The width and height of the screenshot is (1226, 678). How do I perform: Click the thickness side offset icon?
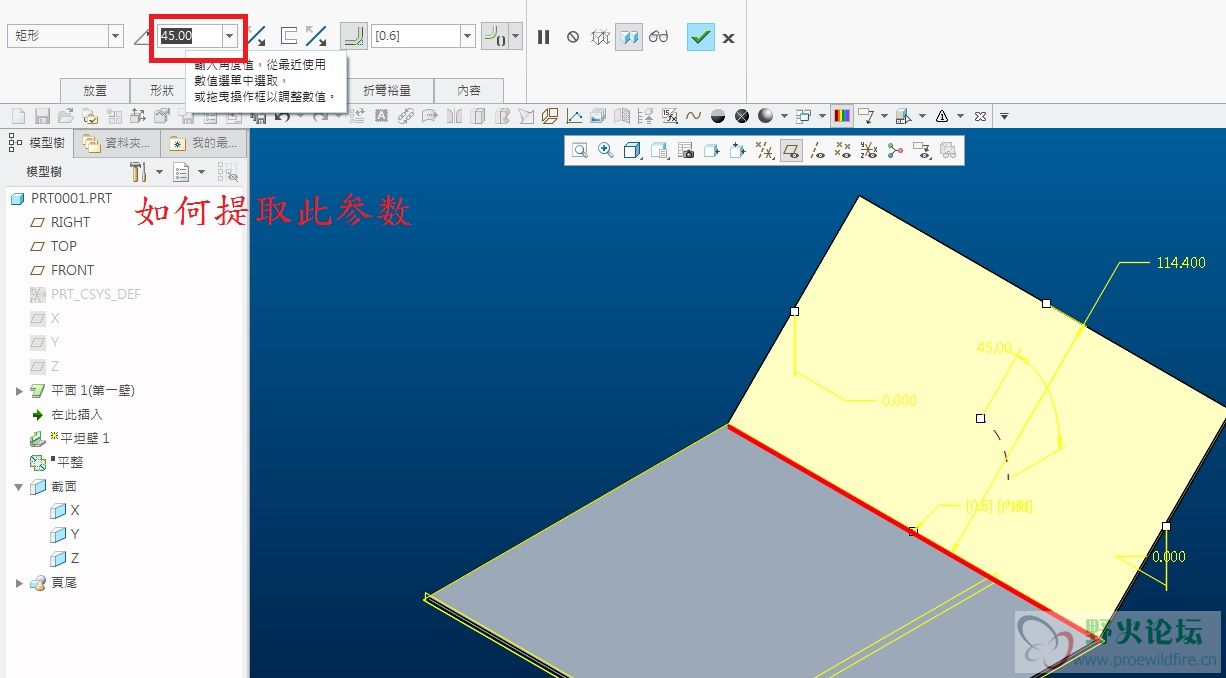click(288, 37)
